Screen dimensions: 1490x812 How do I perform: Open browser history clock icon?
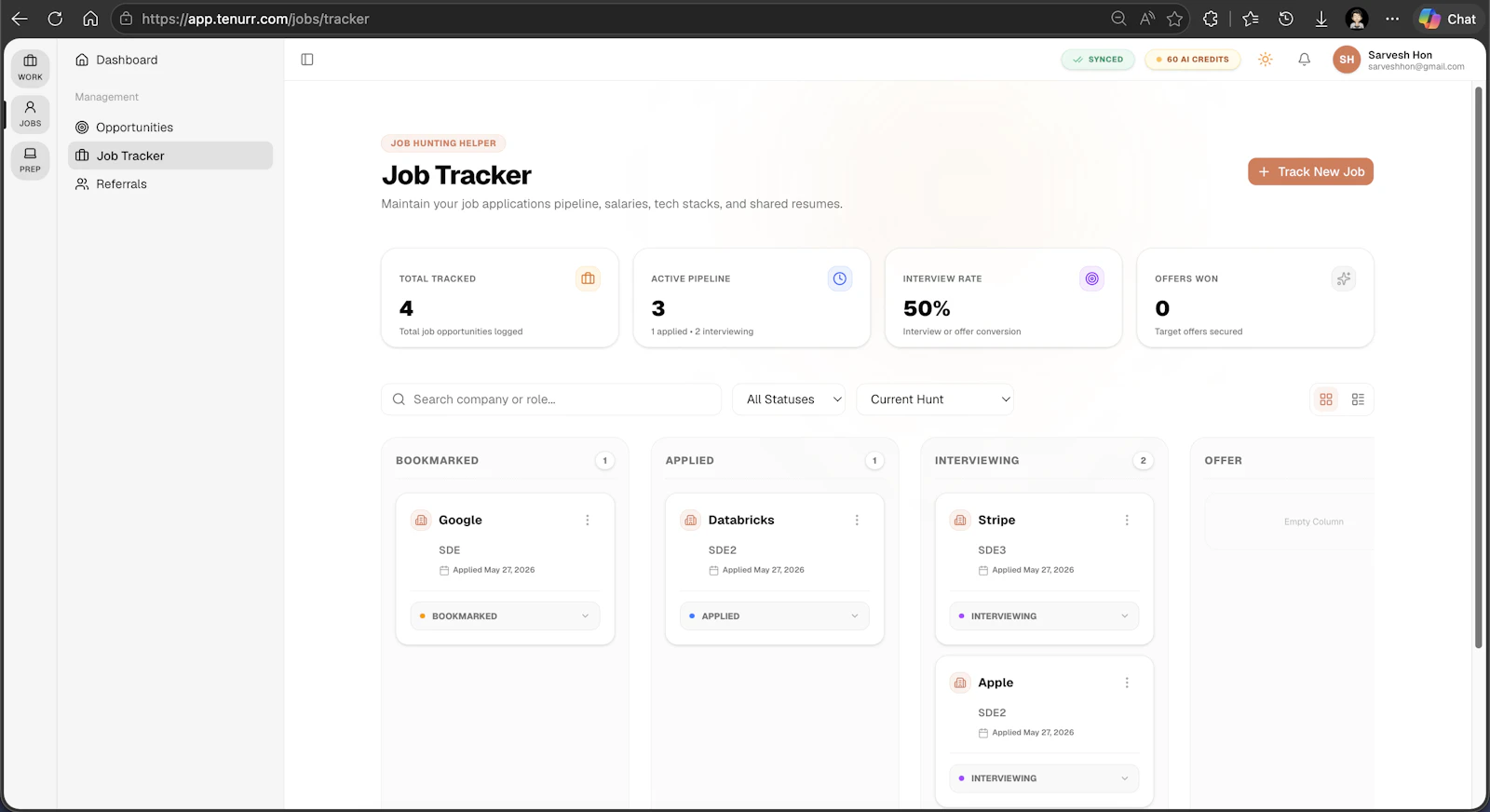click(x=1286, y=19)
